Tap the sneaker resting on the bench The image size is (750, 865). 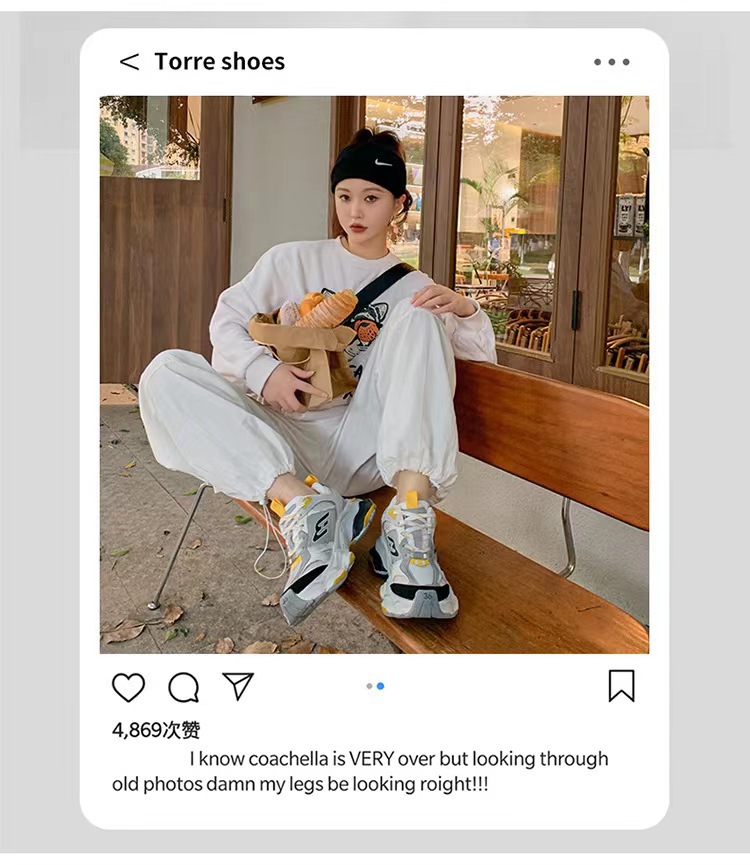[412, 557]
